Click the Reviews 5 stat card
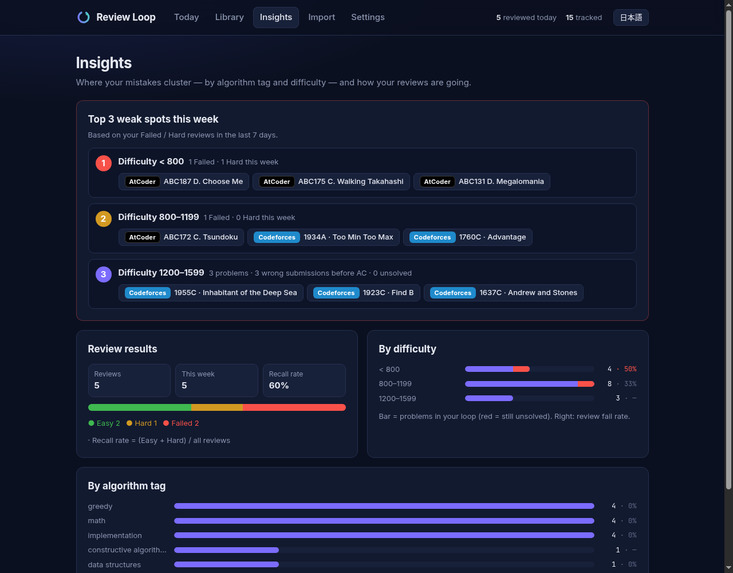 click(129, 380)
